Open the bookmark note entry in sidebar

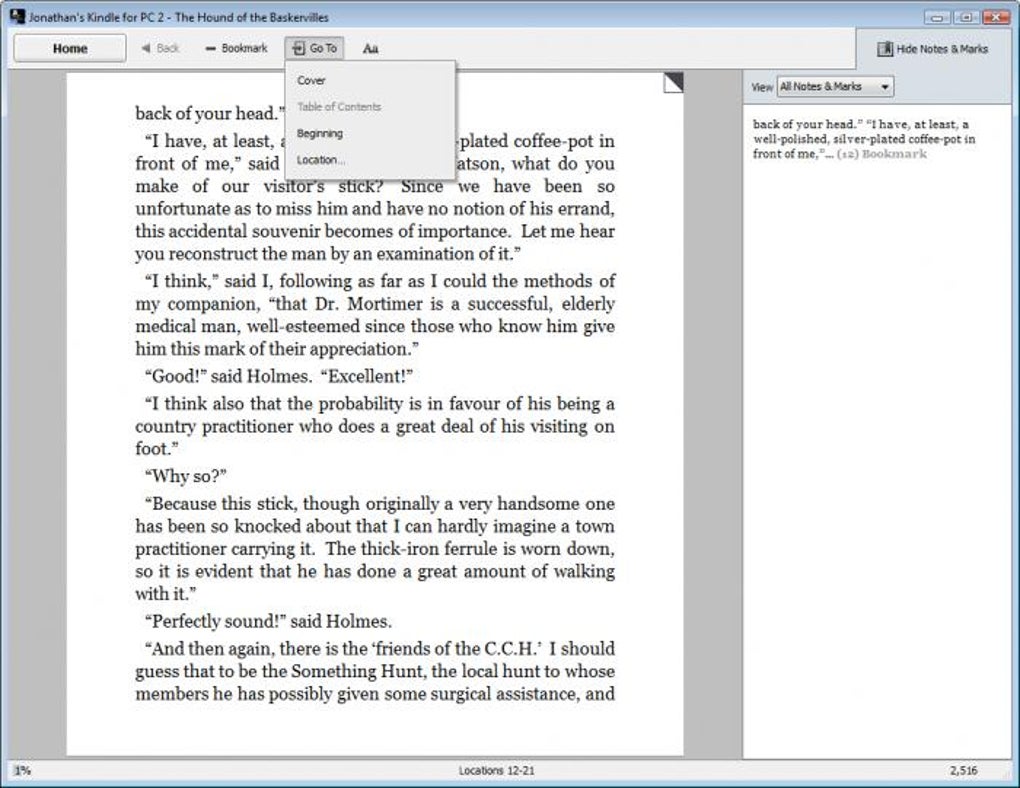(x=864, y=139)
